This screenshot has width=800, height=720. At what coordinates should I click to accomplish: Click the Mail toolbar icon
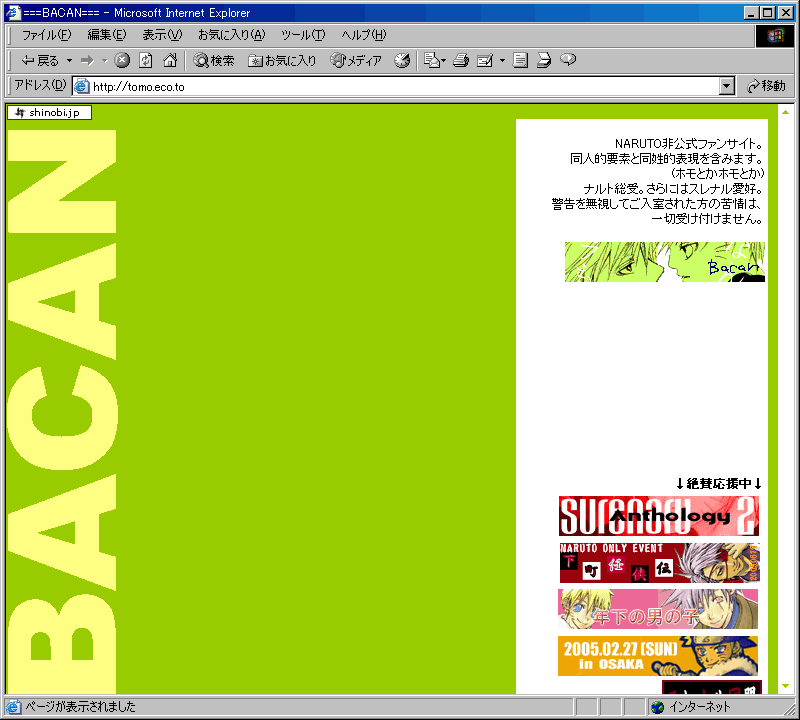tap(432, 61)
